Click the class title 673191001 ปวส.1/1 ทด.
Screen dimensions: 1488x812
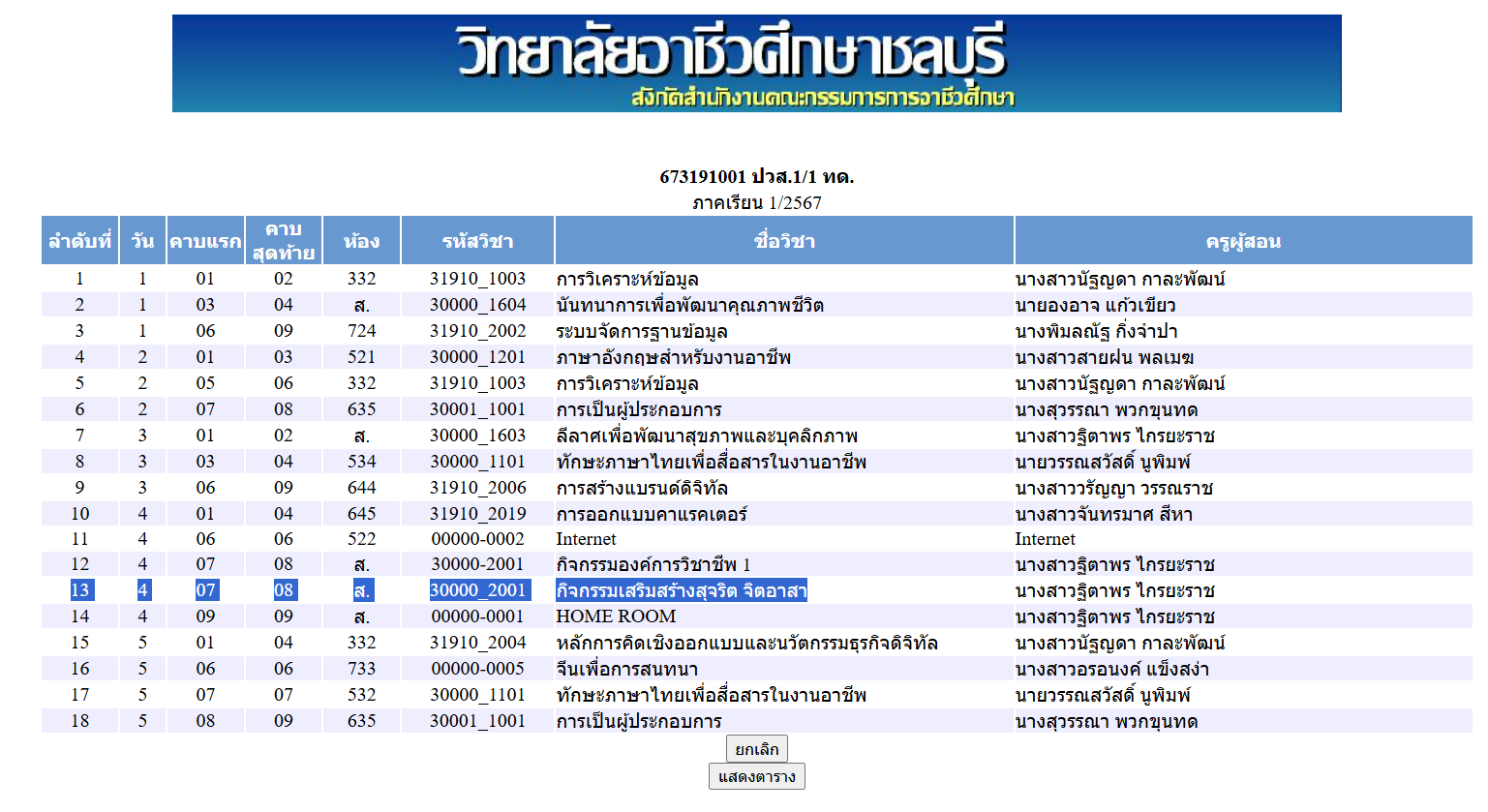[744, 179]
